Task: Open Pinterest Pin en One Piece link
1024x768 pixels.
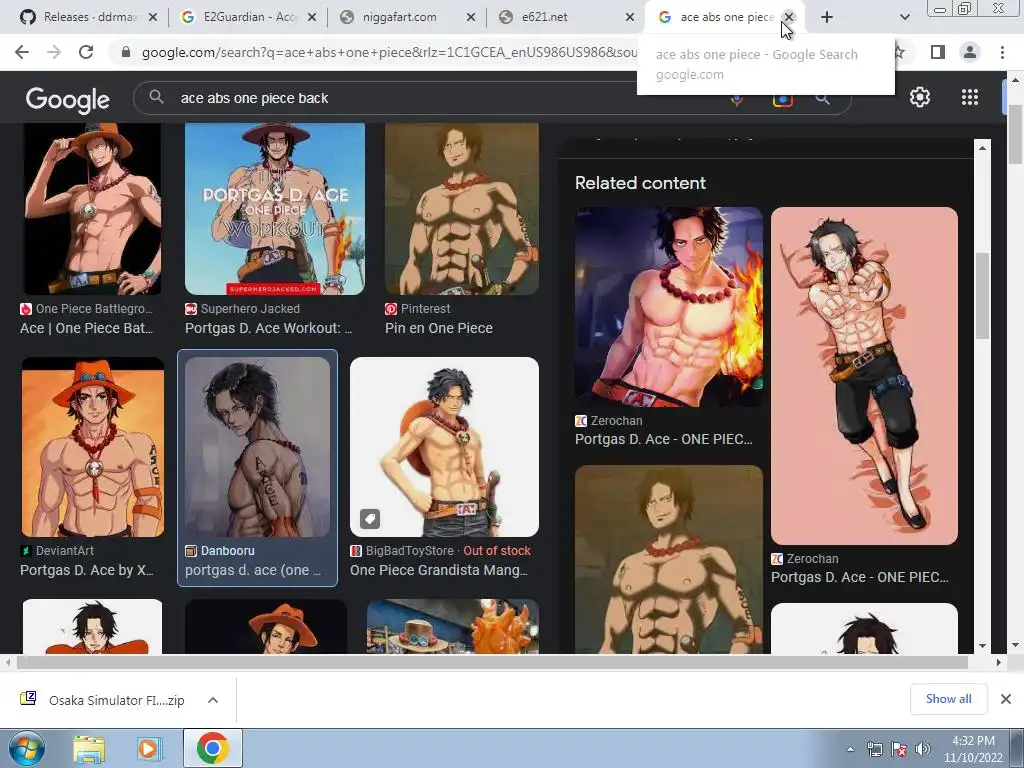Action: pyautogui.click(x=439, y=328)
